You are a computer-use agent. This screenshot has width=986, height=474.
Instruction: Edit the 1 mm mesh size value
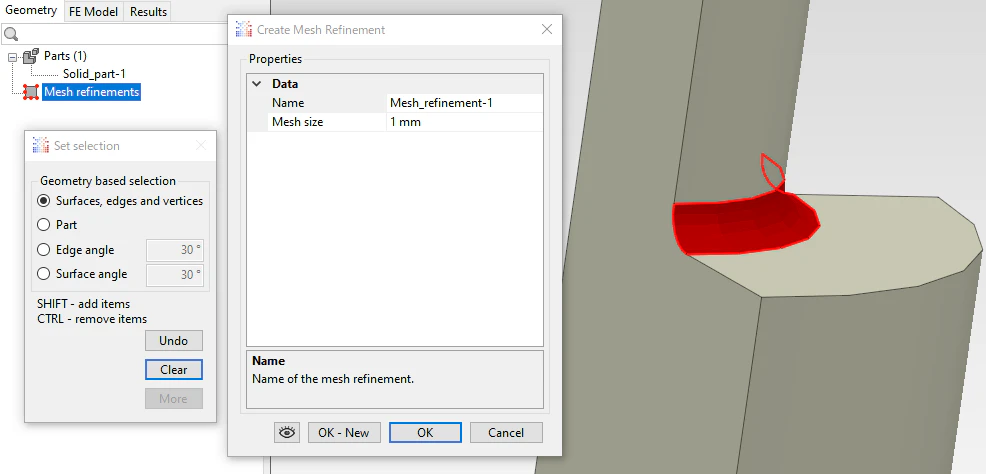(x=465, y=122)
